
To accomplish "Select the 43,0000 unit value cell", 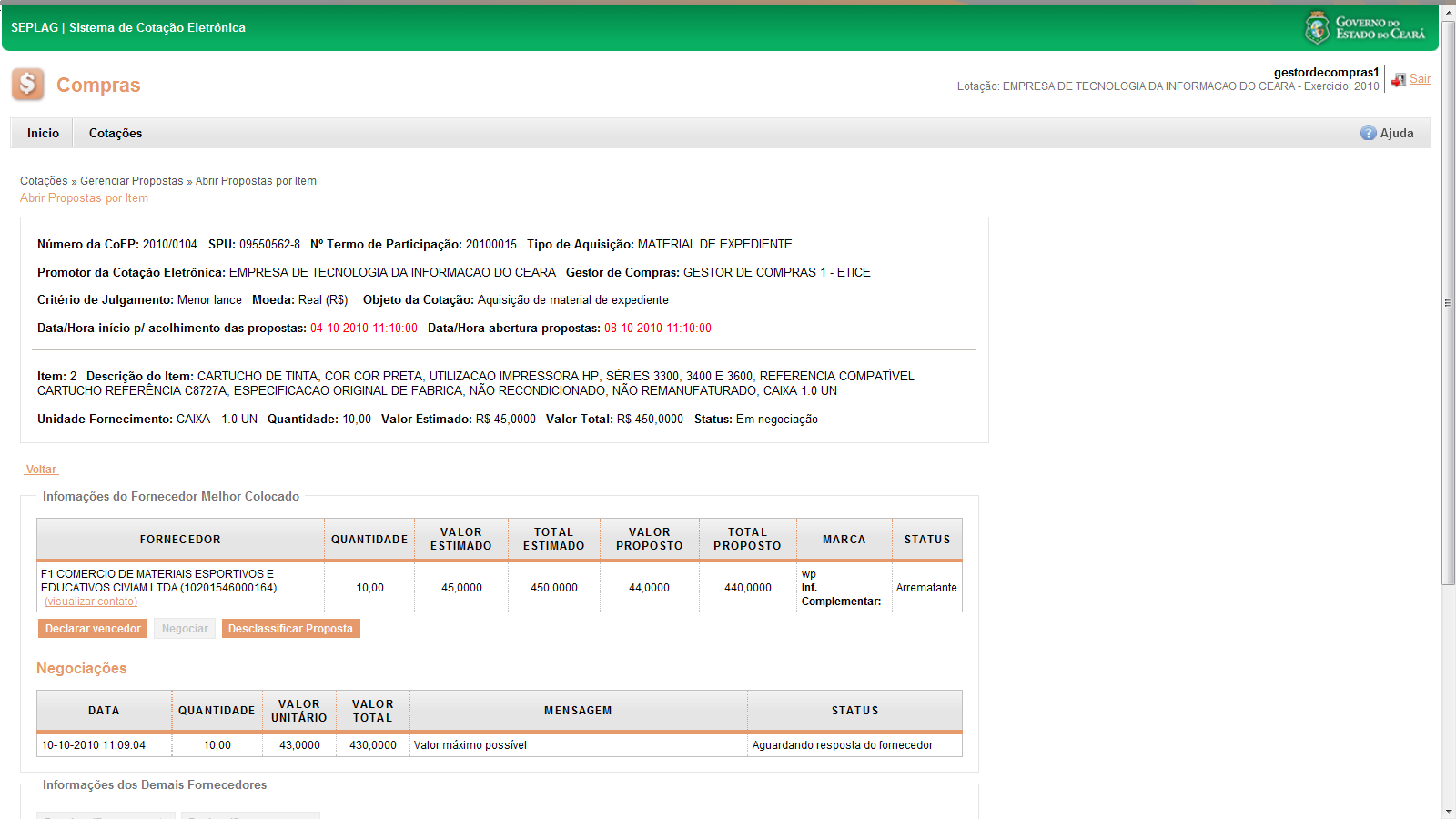I will 299,745.
